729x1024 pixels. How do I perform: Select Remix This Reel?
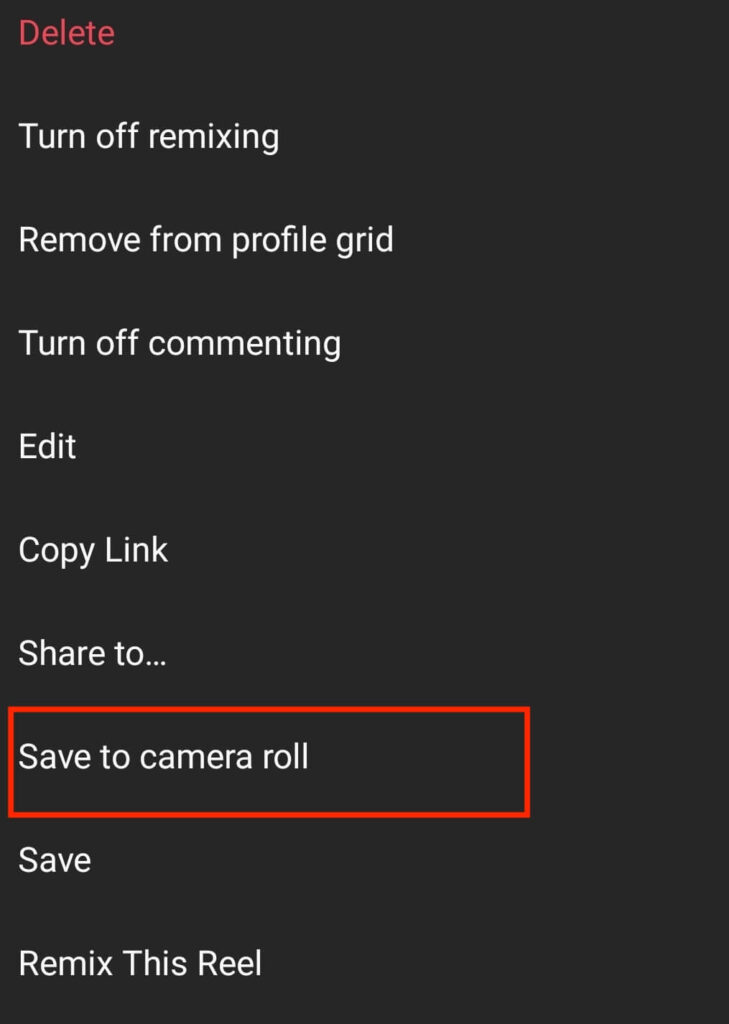tap(140, 963)
